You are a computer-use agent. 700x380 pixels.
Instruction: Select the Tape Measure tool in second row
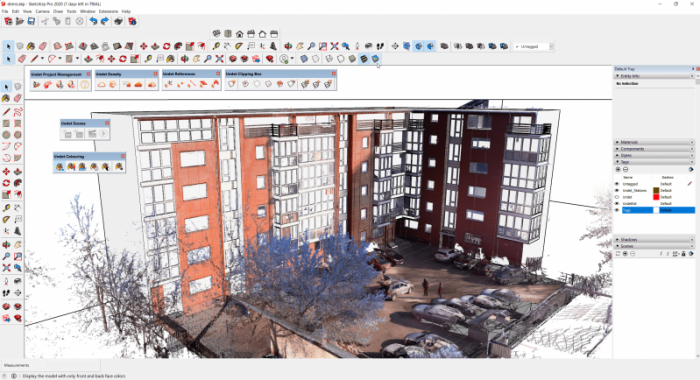tap(148, 58)
